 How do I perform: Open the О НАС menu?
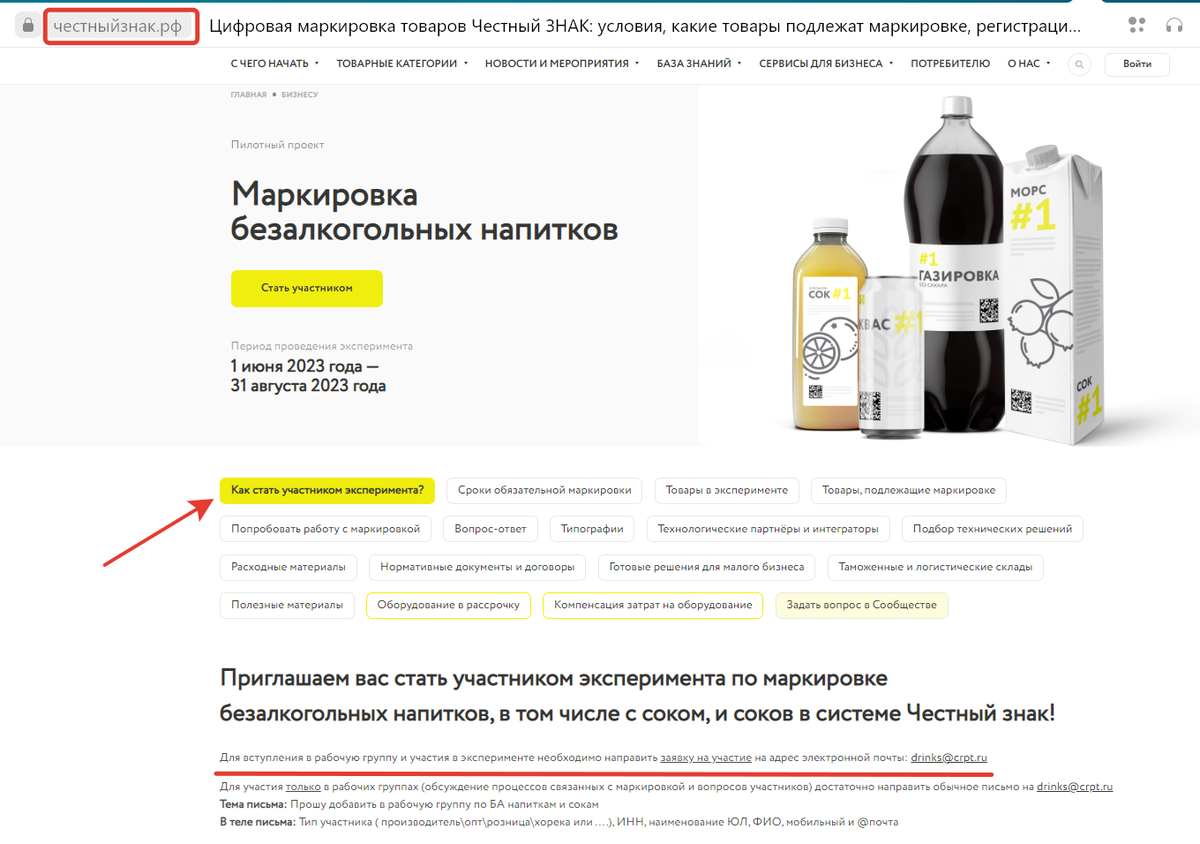(x=1029, y=63)
